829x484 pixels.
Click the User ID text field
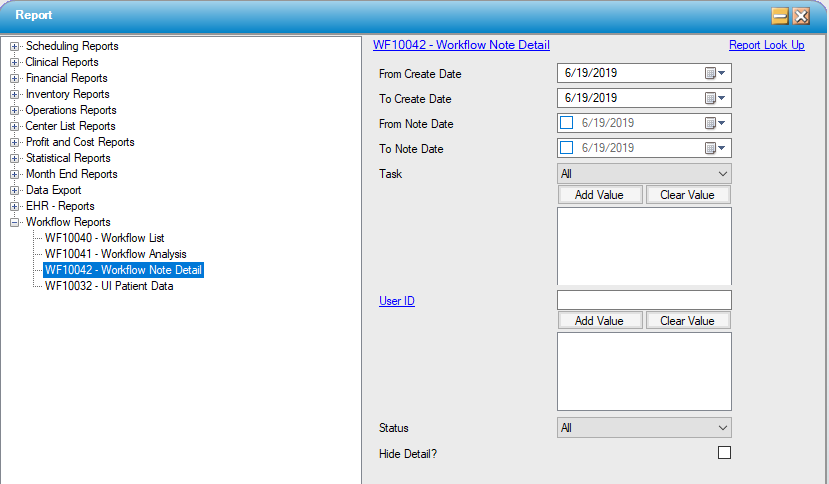[x=643, y=300]
